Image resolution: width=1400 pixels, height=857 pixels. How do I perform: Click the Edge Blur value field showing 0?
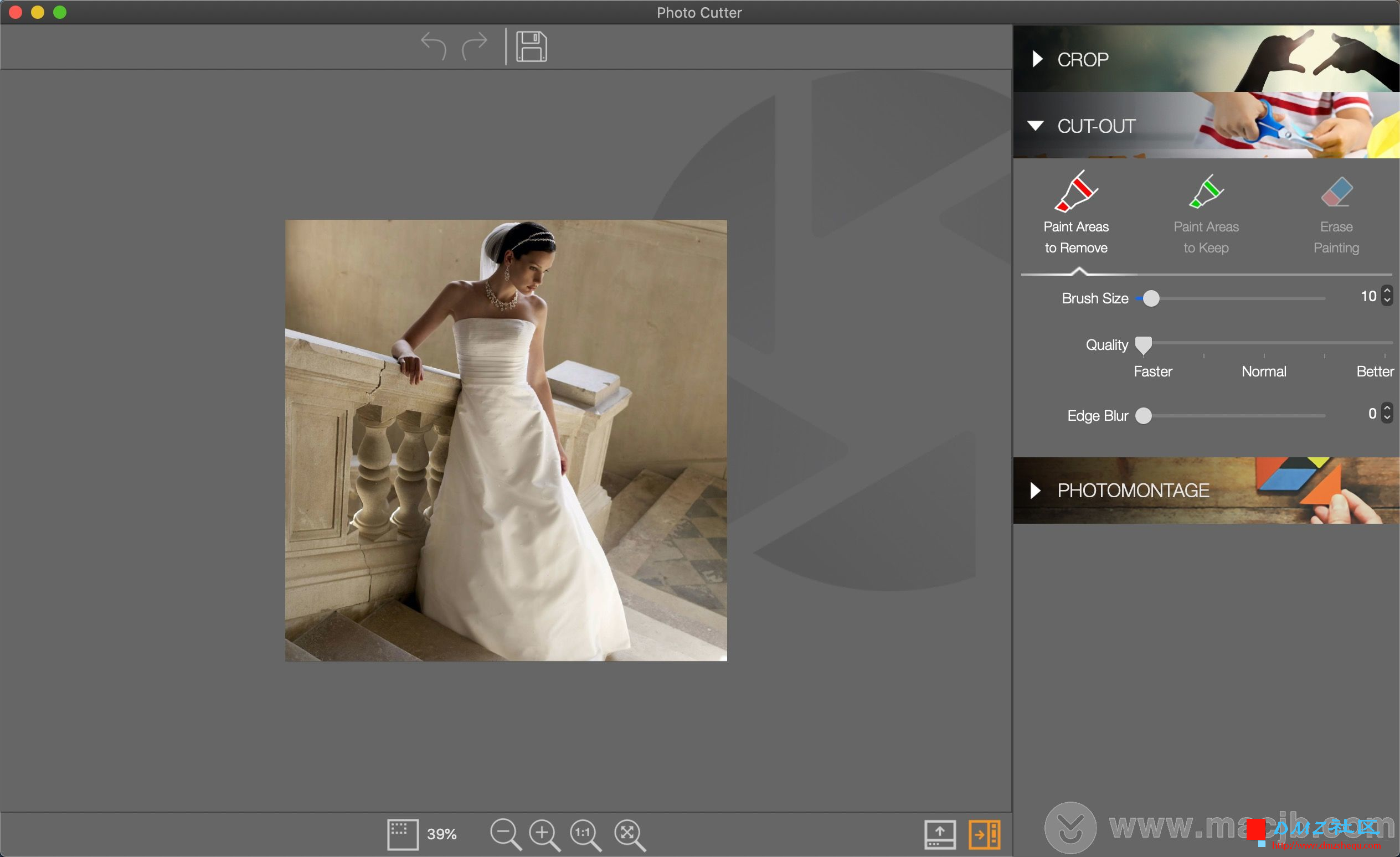(x=1372, y=414)
